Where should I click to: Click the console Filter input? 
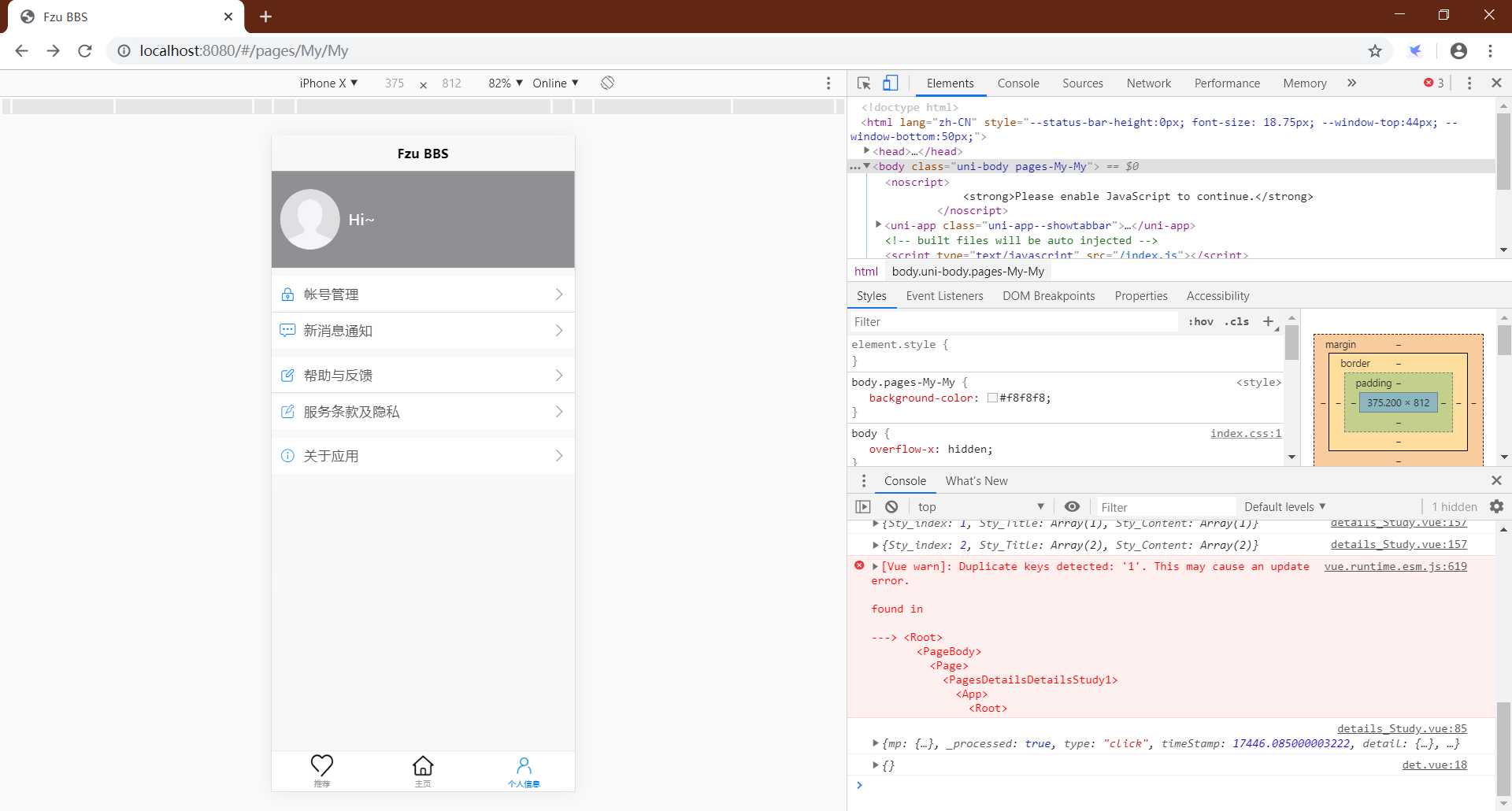(1165, 507)
